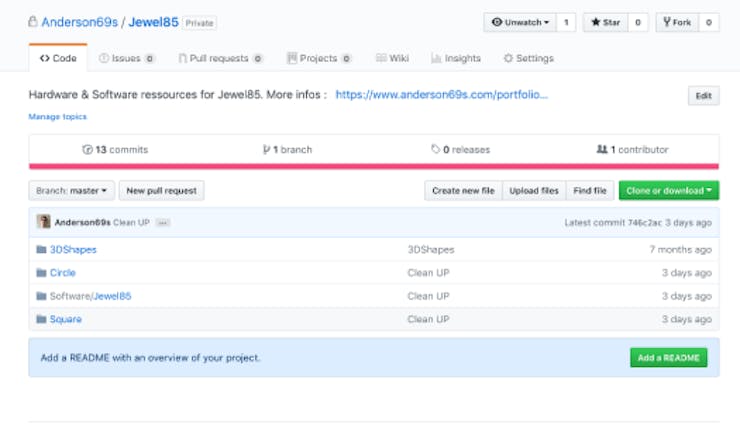Click New pull request
The width and height of the screenshot is (740, 438).
coord(161,191)
